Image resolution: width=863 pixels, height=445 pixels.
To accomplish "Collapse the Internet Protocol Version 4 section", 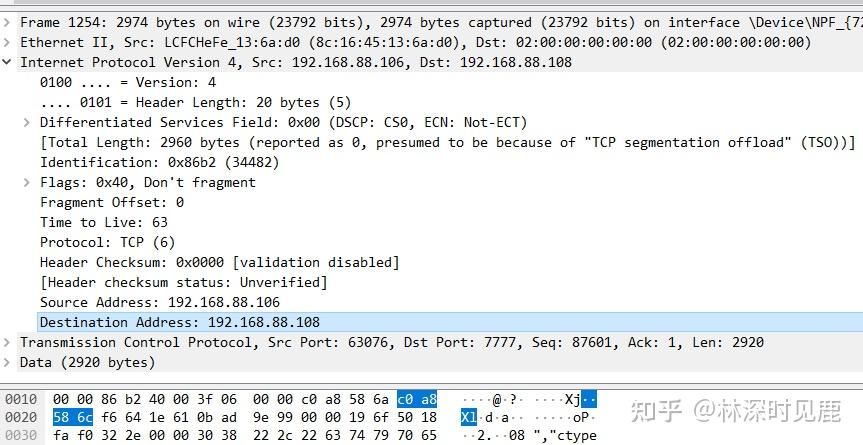I will coord(9,62).
